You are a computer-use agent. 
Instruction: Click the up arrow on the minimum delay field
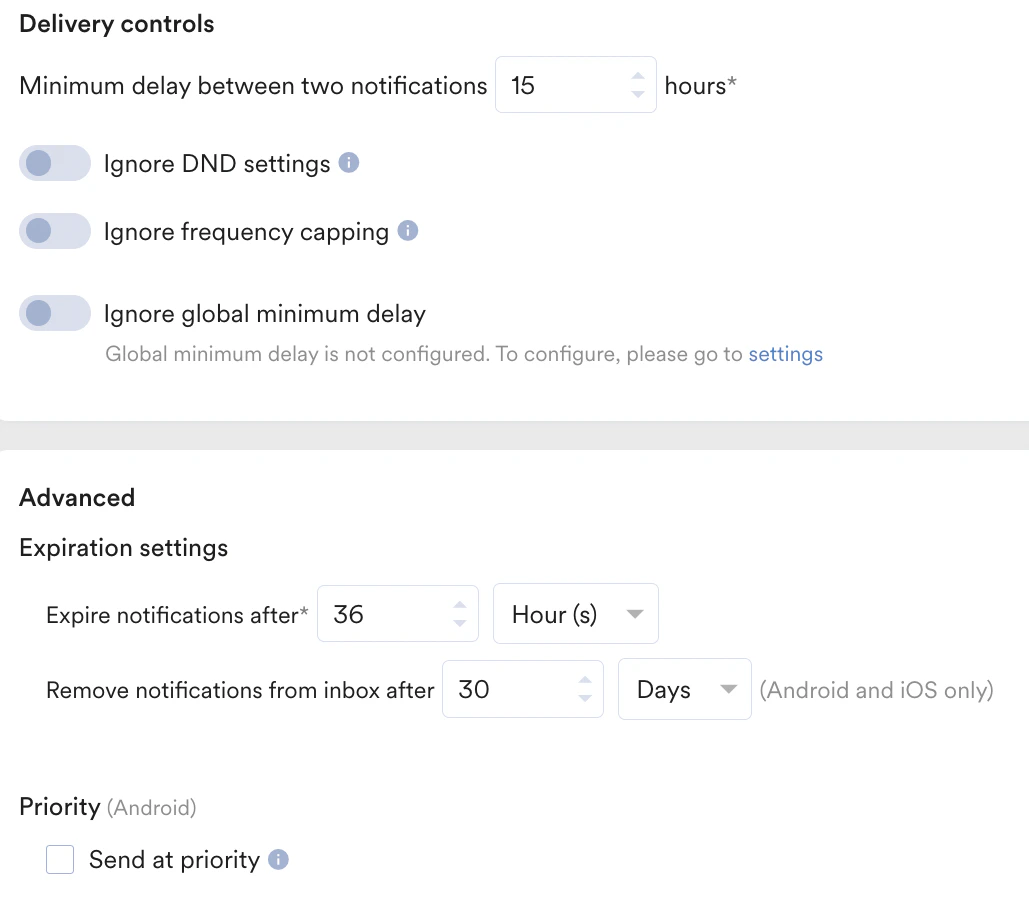pyautogui.click(x=638, y=76)
